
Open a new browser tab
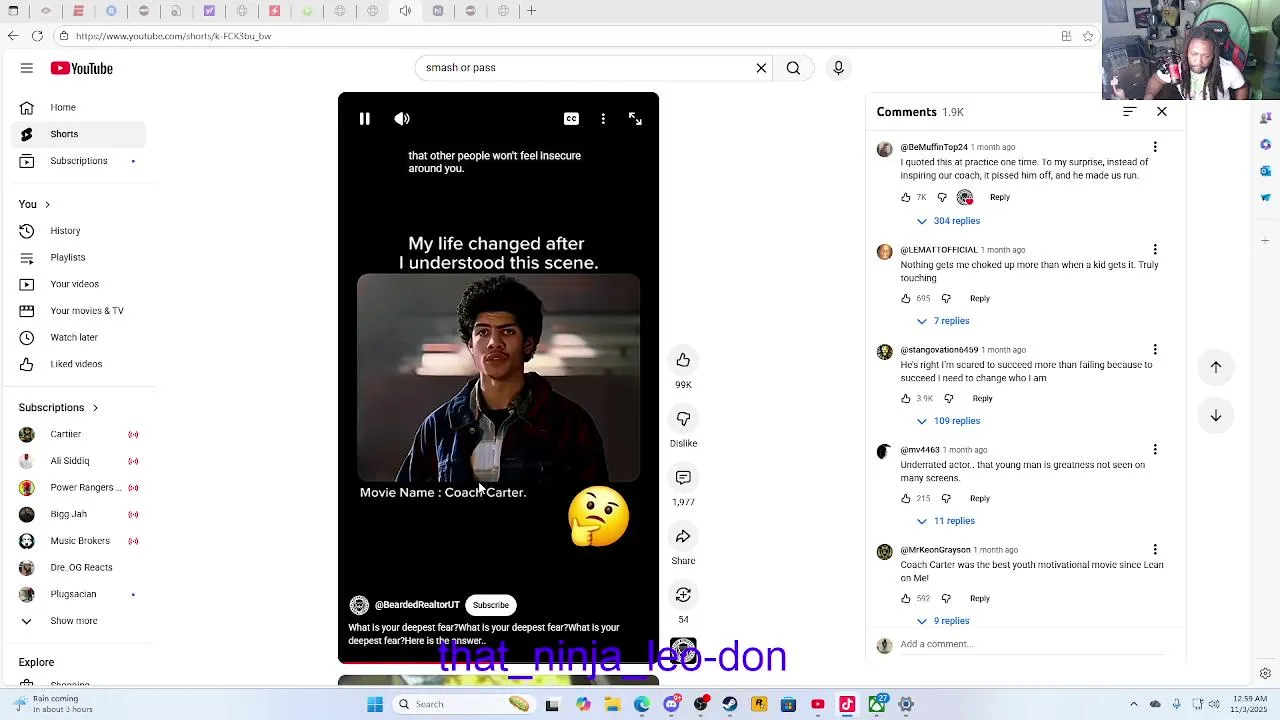(532, 11)
